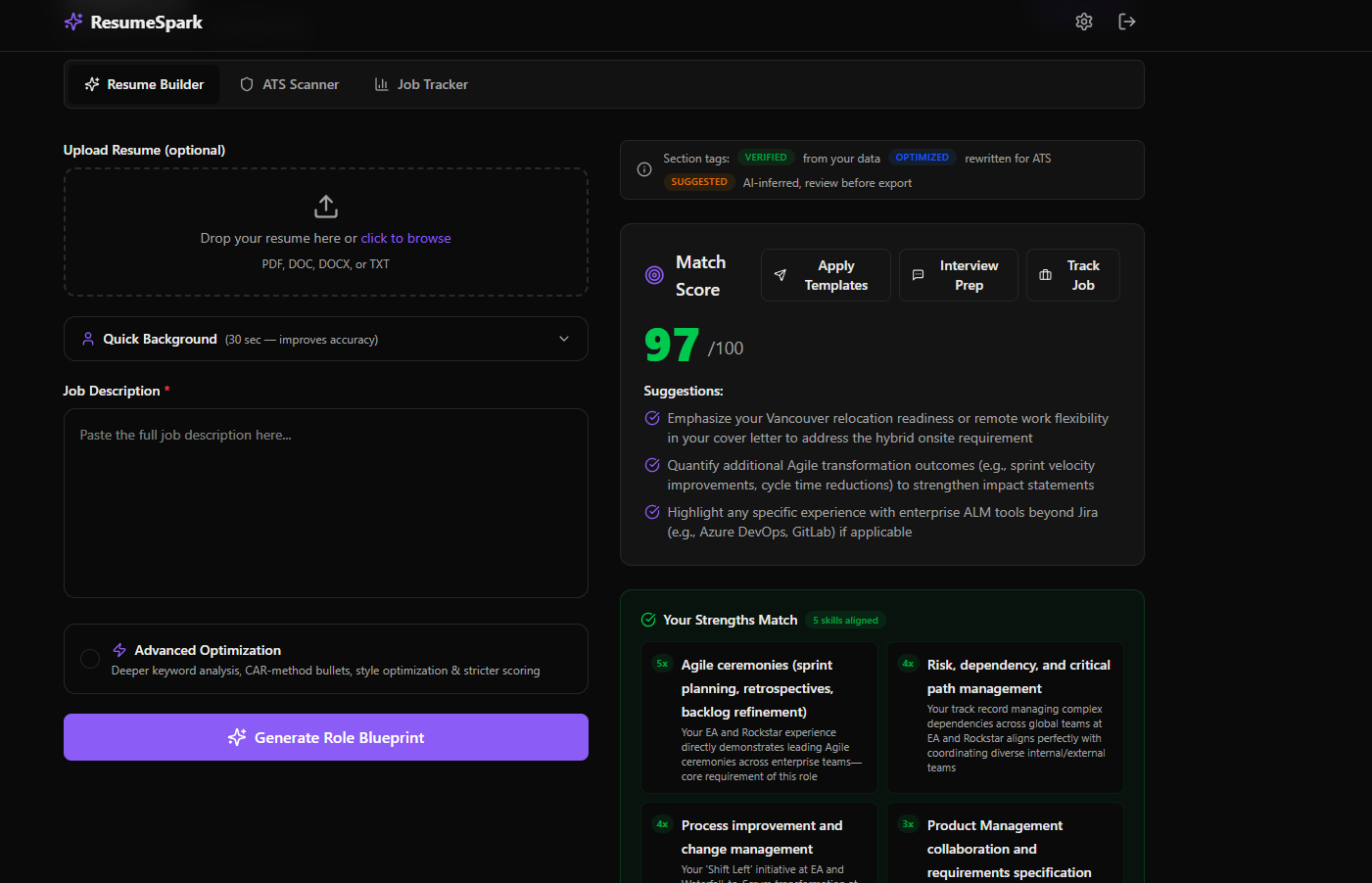Click the OPTIMIZED section tag badge
The width and height of the screenshot is (1372, 883).
923,158
